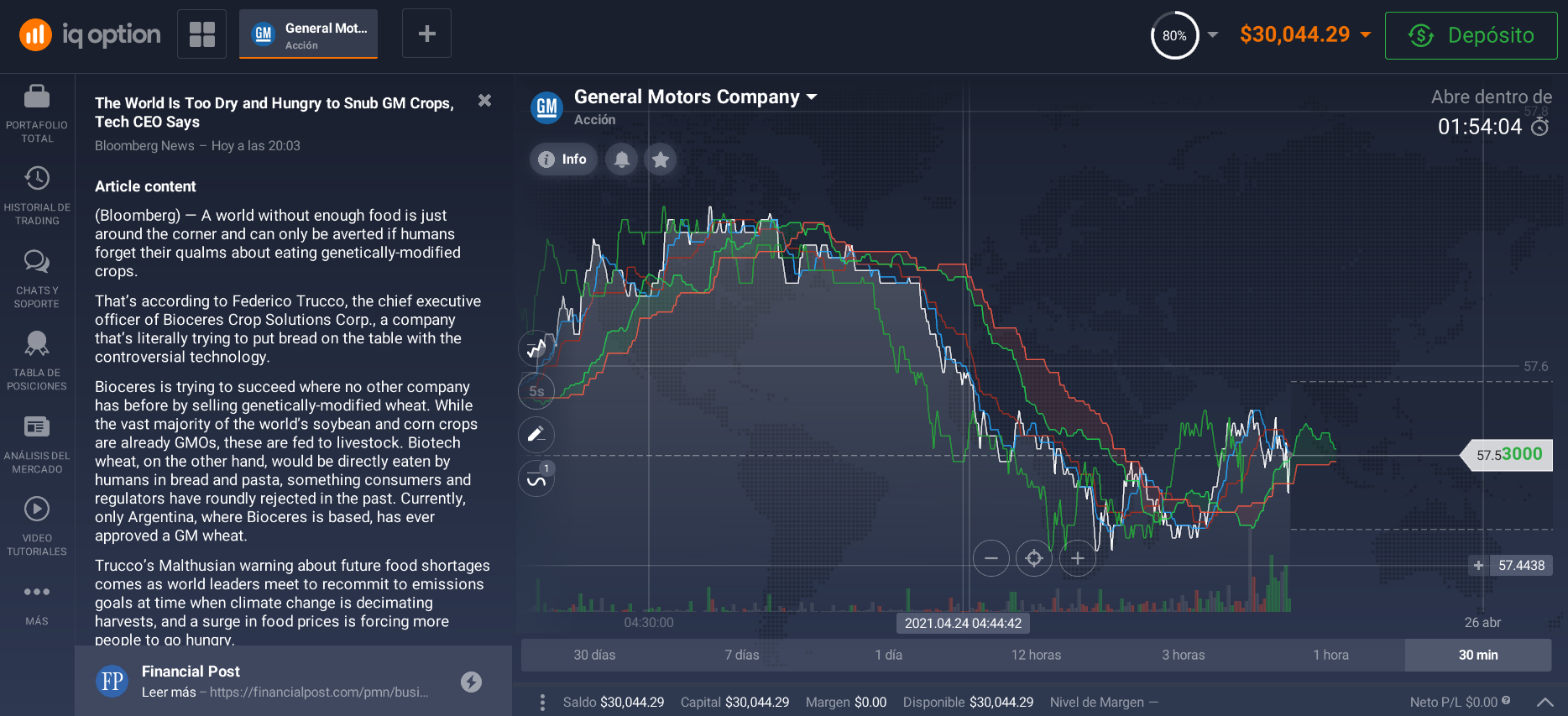Select the 1 hora timeframe
The image size is (1568, 716).
point(1331,656)
